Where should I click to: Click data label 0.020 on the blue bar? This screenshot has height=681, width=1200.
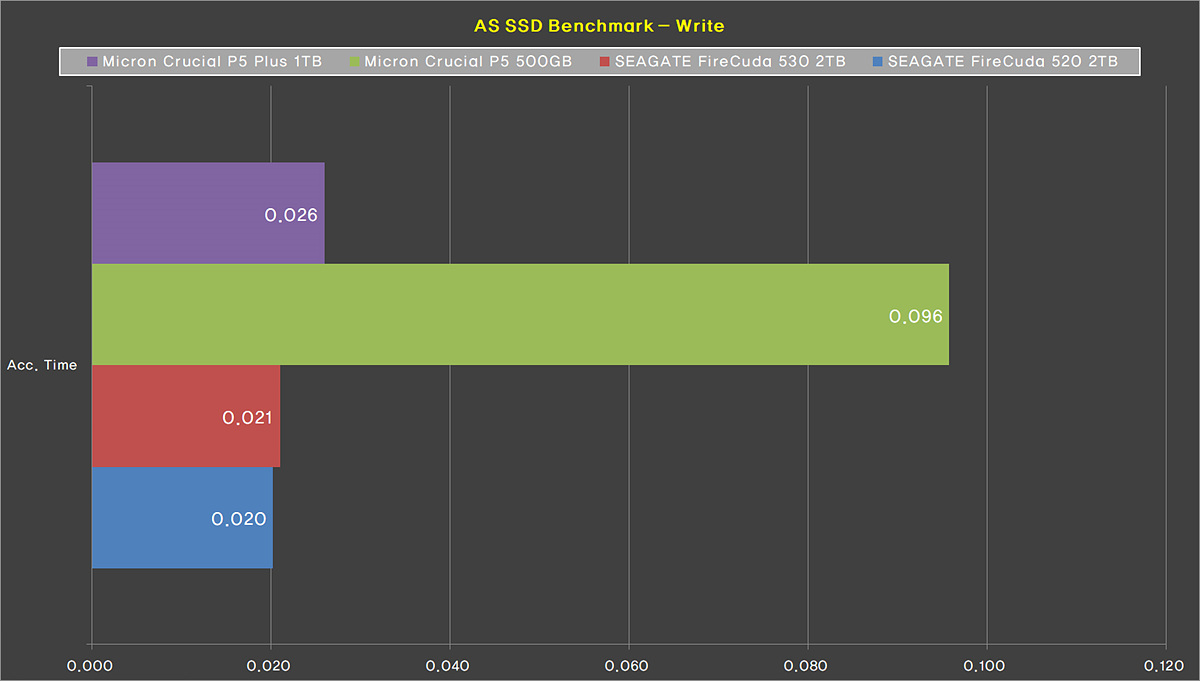coord(239,519)
